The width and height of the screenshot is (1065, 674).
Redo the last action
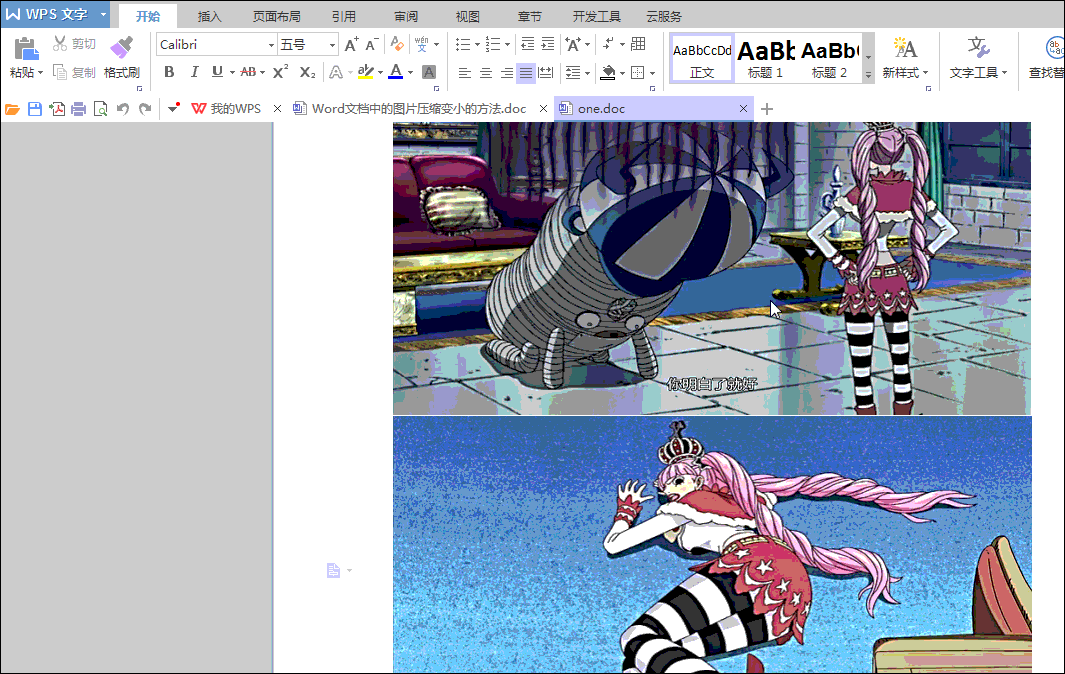click(x=145, y=109)
